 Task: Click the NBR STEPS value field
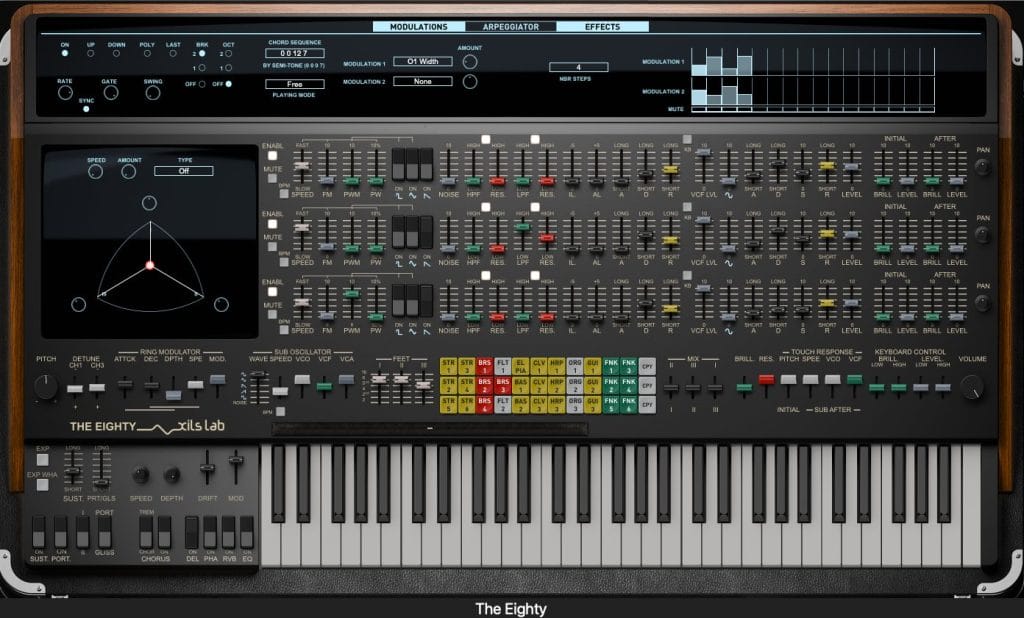pyautogui.click(x=579, y=67)
